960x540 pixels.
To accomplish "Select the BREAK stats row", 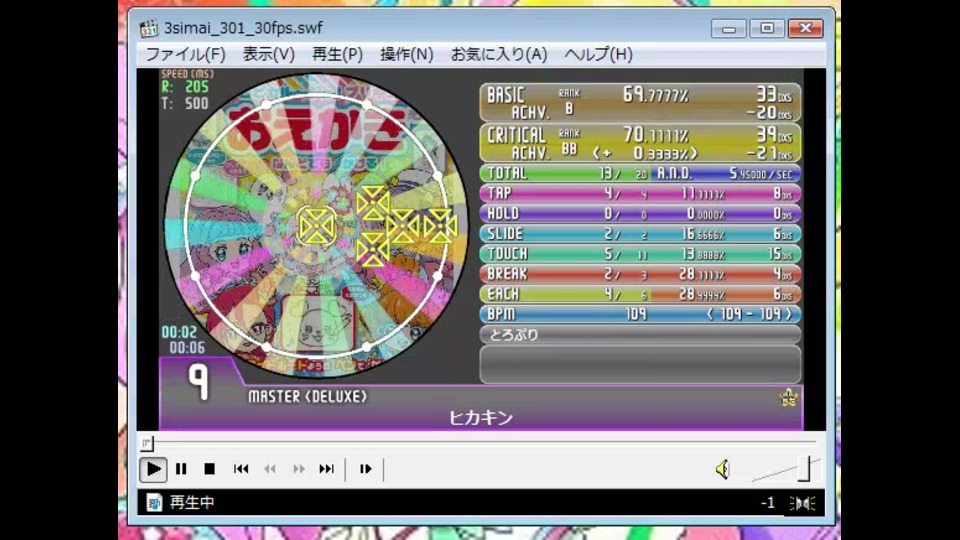I will [640, 274].
